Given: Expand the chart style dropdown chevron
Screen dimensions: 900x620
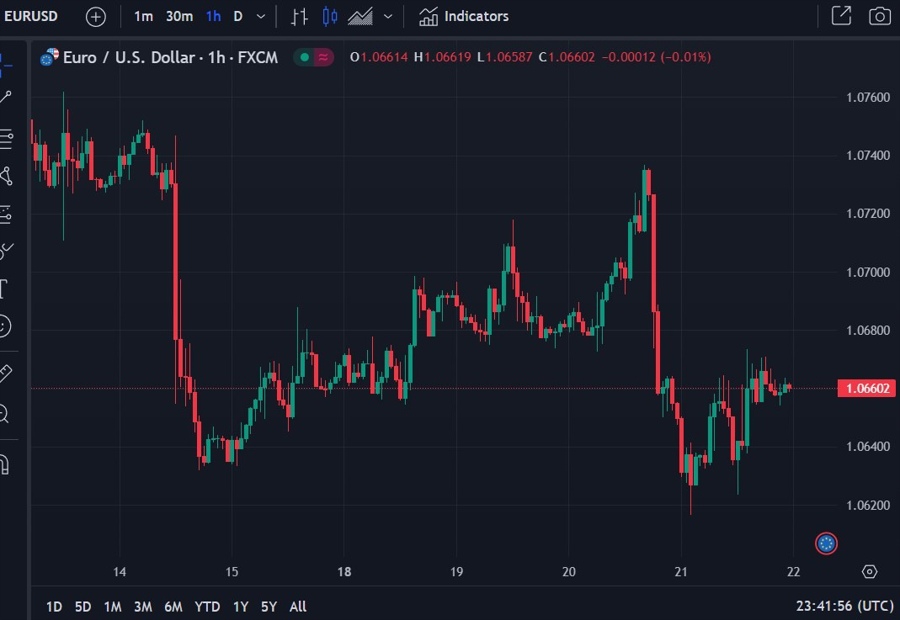Looking at the screenshot, I should click(388, 16).
